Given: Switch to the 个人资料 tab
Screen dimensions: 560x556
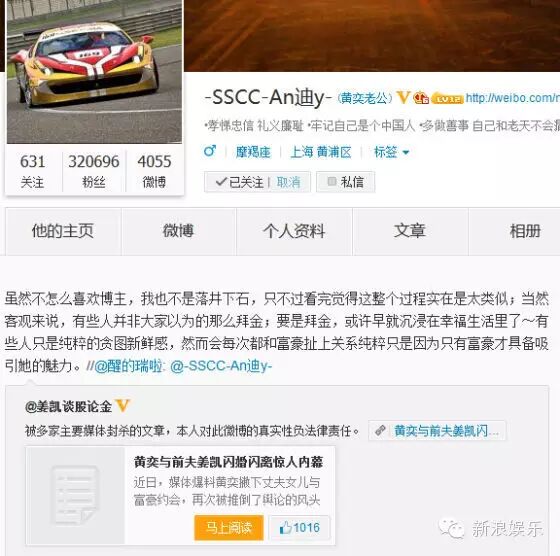Looking at the screenshot, I should [294, 231].
